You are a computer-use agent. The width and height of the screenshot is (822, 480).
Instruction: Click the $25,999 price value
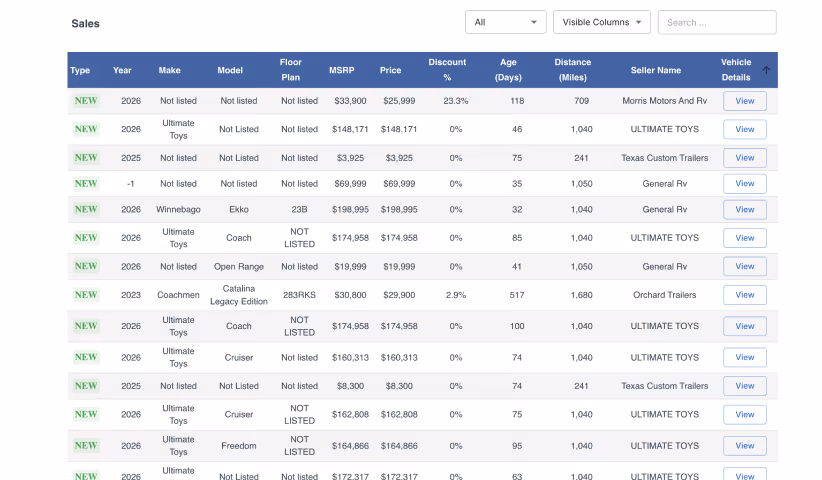(x=399, y=101)
